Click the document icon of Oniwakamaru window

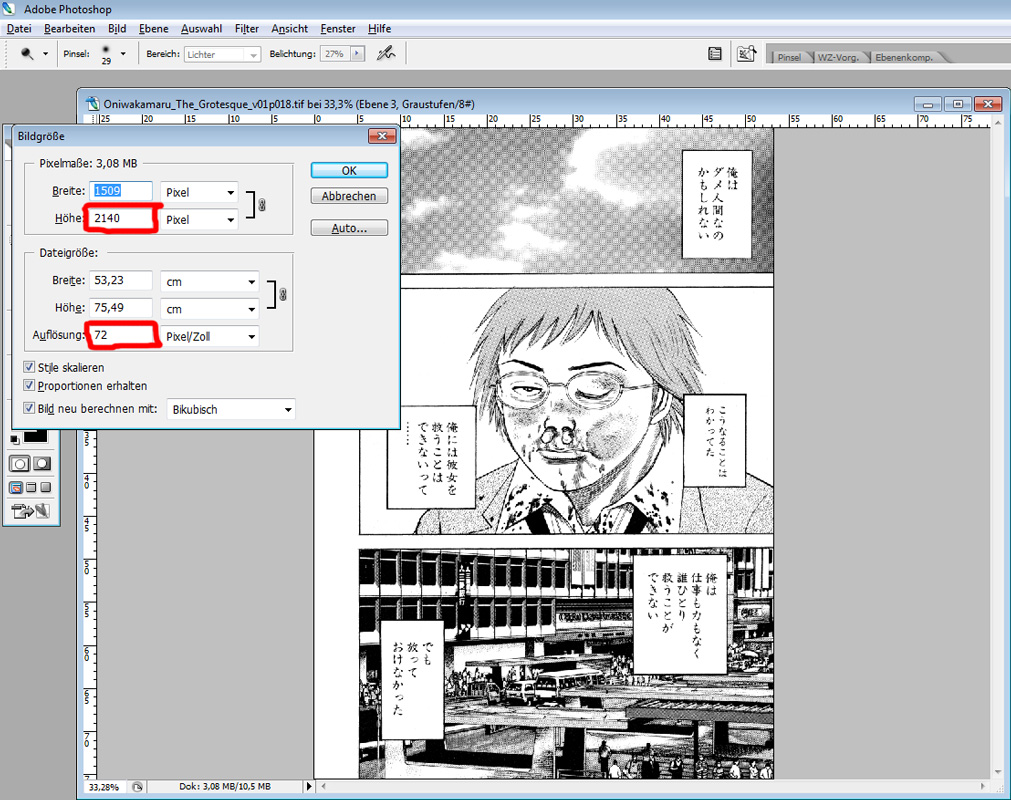pos(93,104)
